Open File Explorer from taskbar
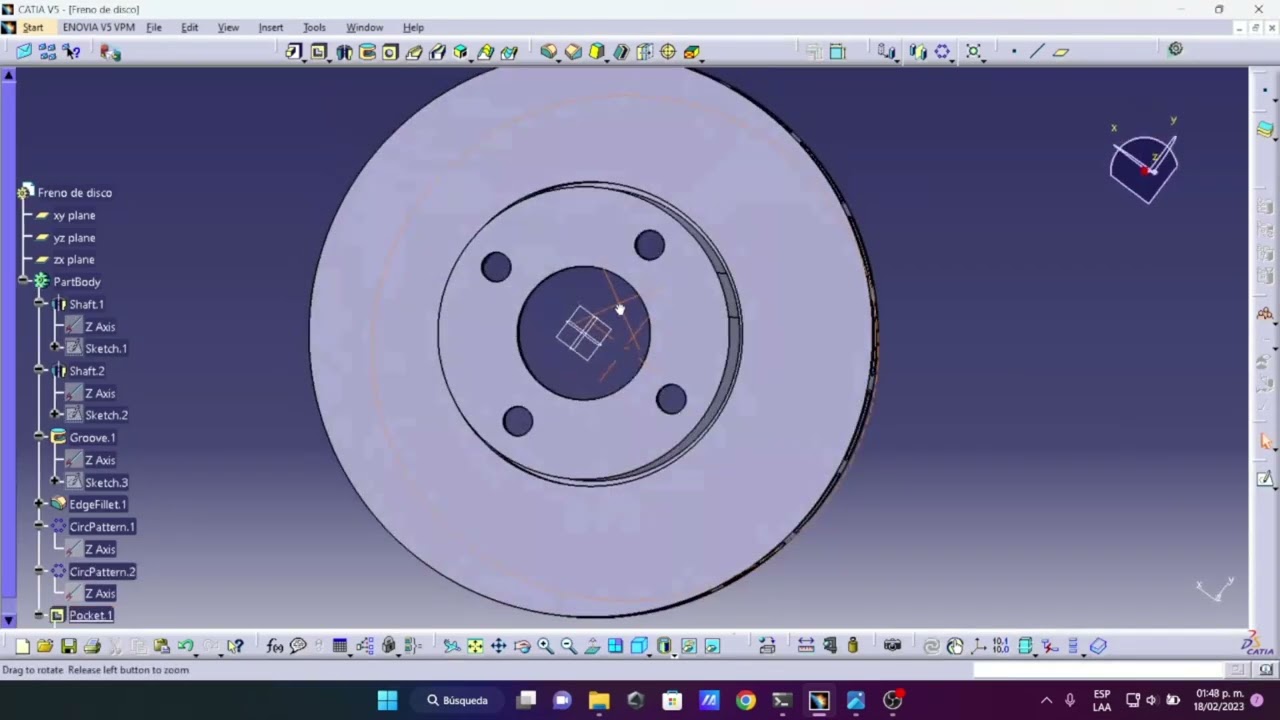 point(599,700)
